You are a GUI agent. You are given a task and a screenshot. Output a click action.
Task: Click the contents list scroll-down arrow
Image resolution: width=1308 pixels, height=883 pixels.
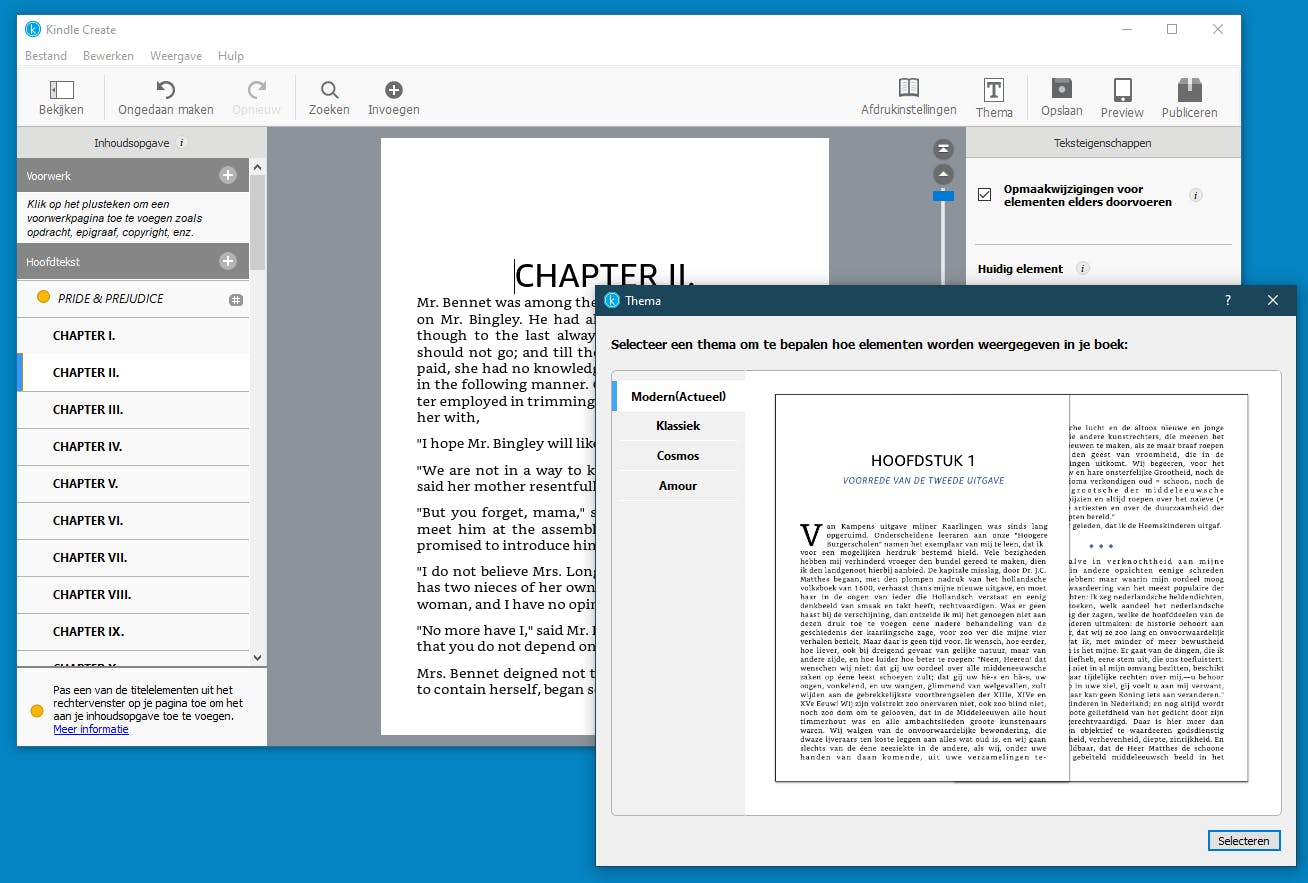pyautogui.click(x=257, y=658)
